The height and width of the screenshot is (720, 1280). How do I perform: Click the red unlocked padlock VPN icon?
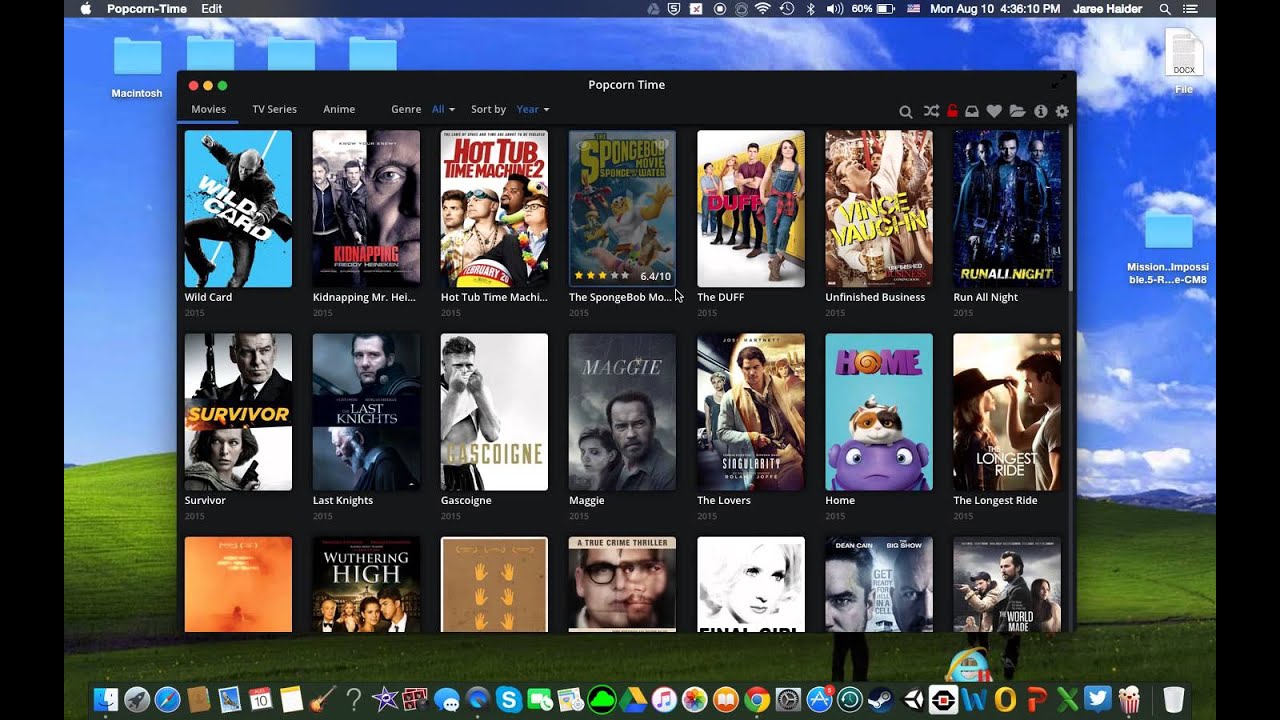(x=952, y=111)
